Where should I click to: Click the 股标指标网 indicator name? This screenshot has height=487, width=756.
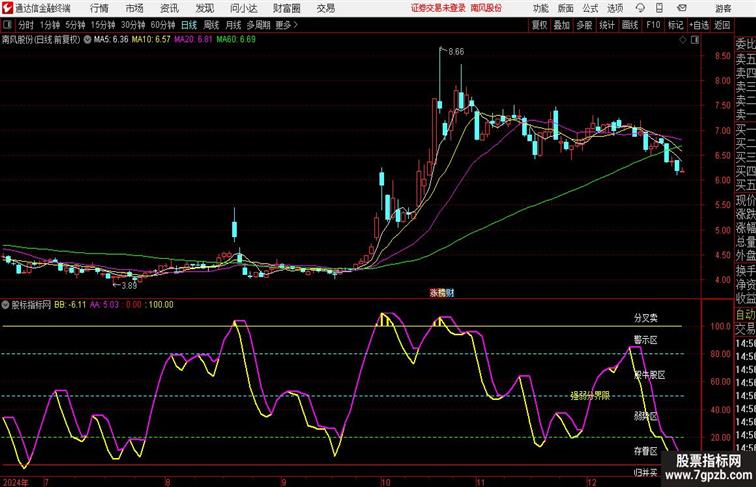click(31, 305)
